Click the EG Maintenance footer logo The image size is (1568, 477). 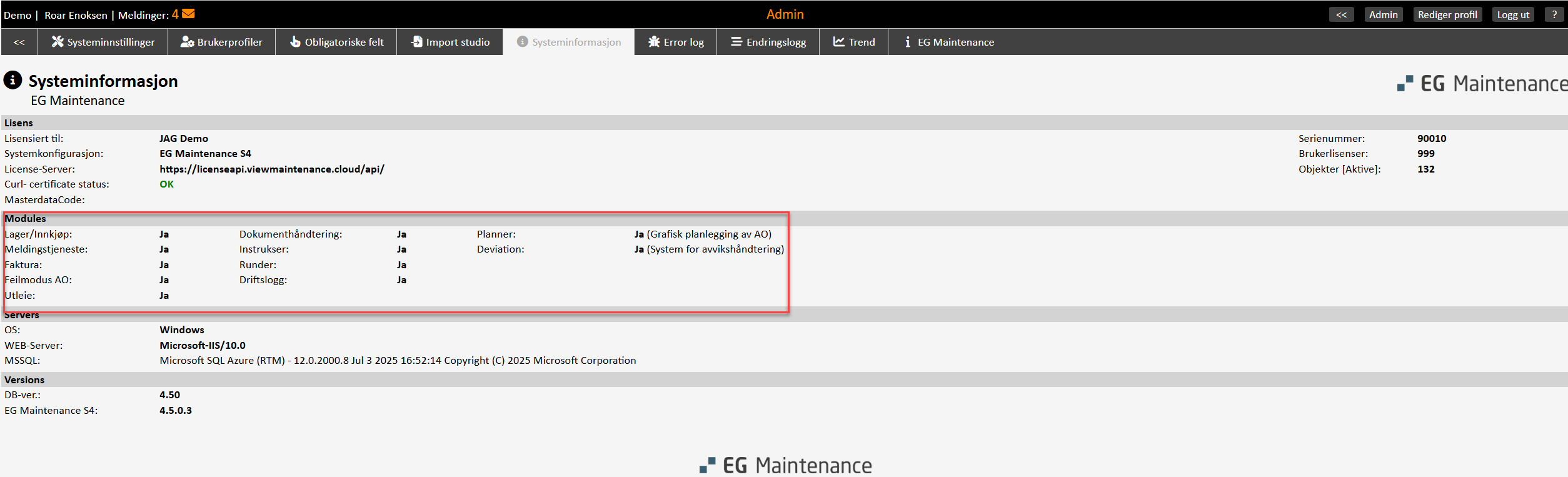pos(785,465)
